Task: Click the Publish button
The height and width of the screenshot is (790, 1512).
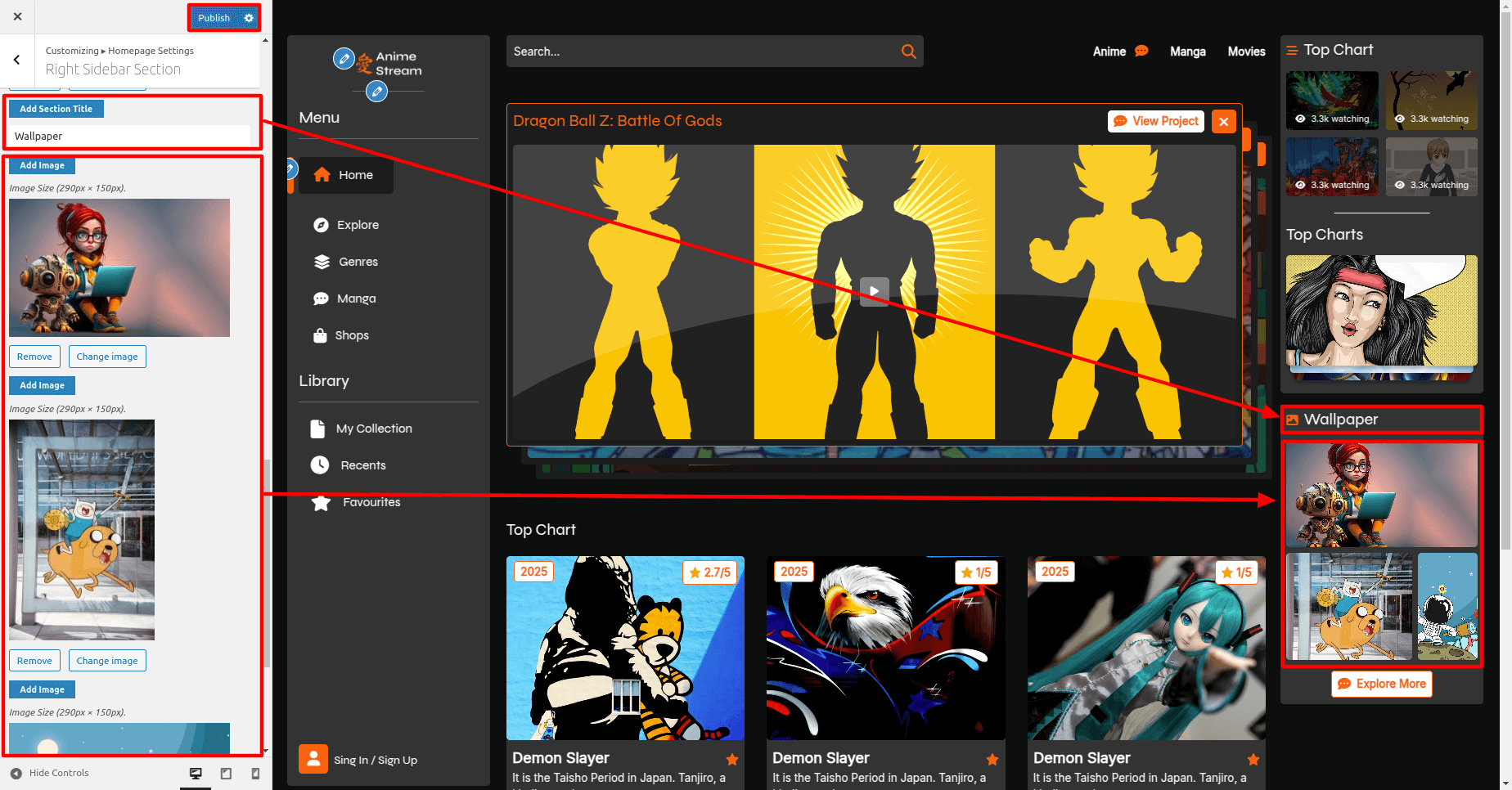Action: (214, 18)
